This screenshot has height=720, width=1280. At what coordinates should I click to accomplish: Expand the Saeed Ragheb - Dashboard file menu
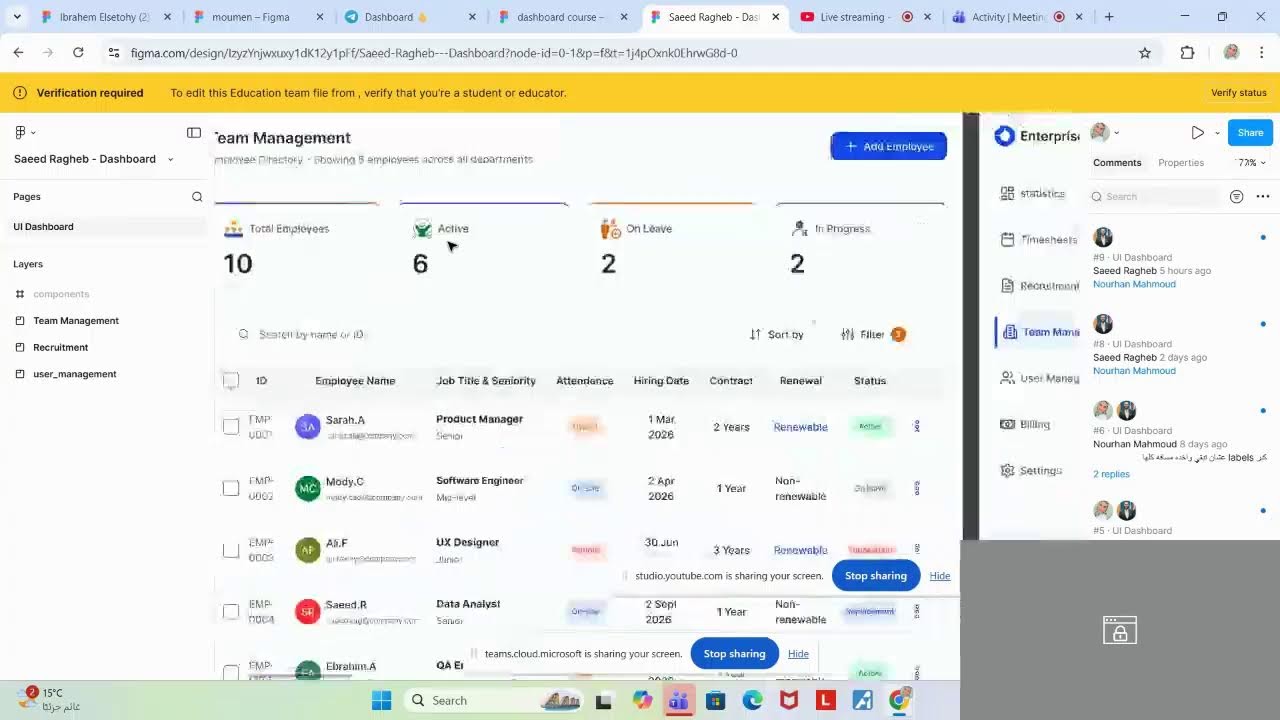170,160
